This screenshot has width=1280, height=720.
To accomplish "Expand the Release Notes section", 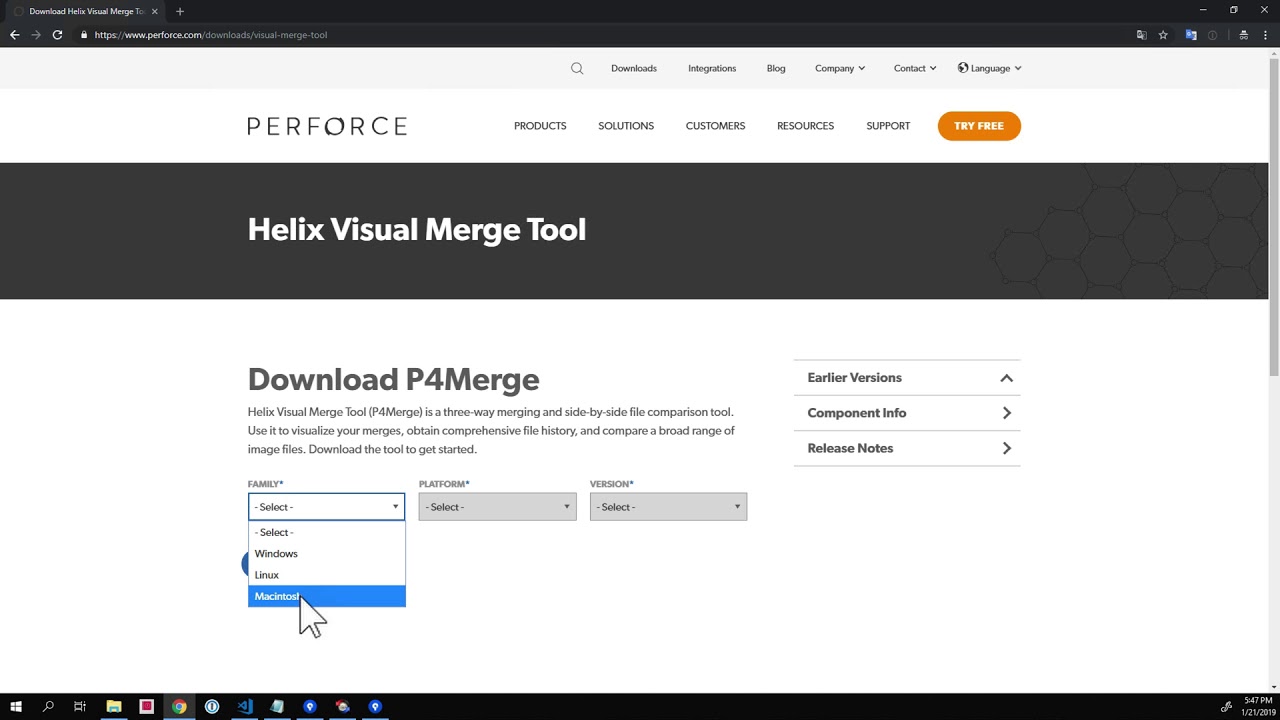I will point(907,448).
